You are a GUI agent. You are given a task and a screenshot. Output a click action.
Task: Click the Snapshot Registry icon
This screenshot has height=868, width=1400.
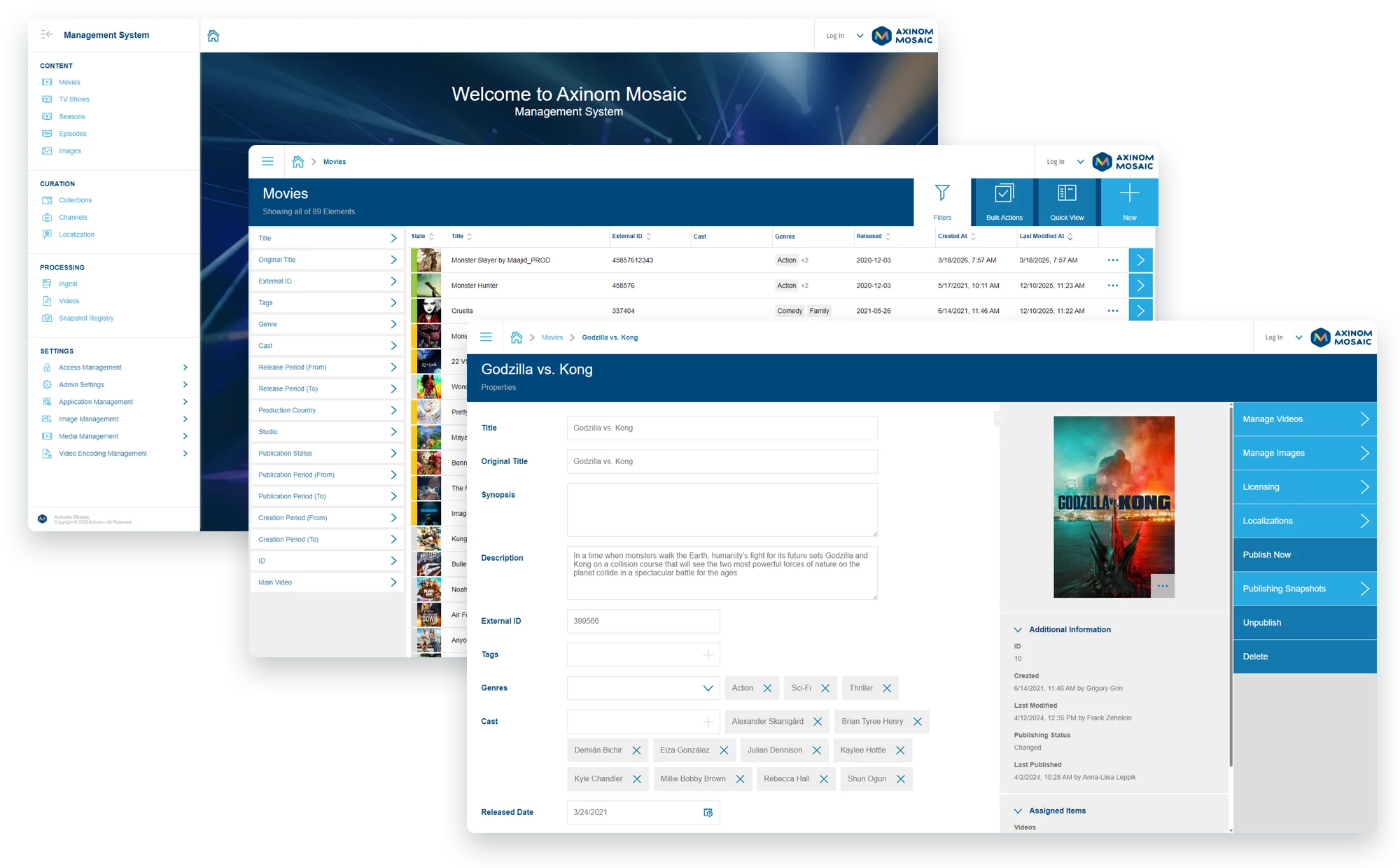tap(47, 318)
